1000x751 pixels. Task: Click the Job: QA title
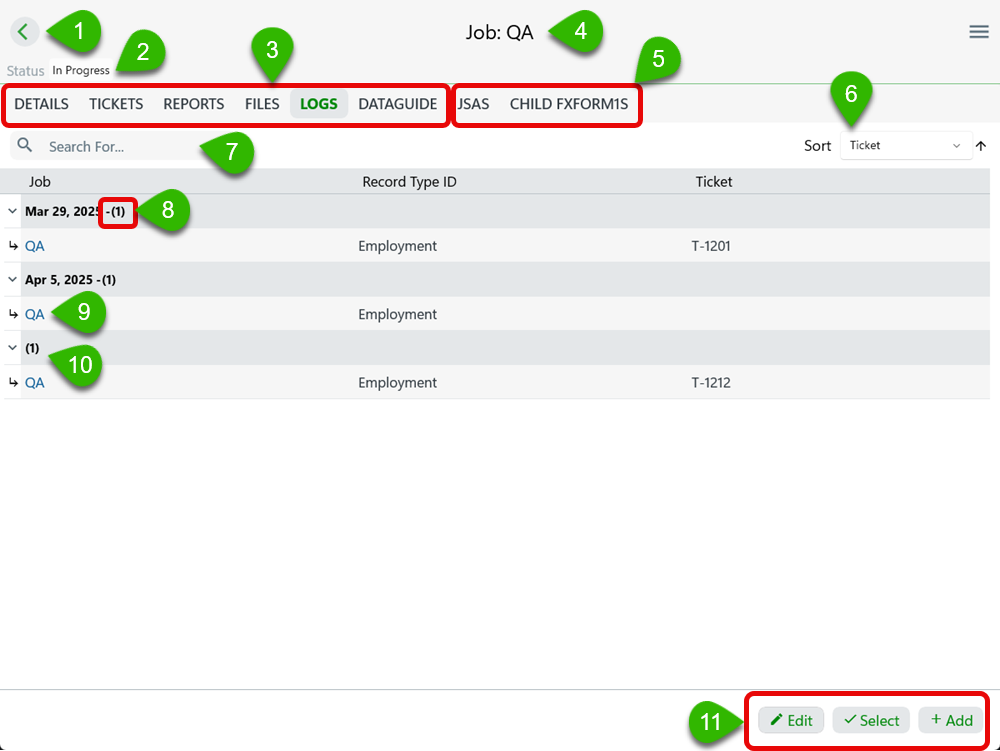tap(499, 32)
